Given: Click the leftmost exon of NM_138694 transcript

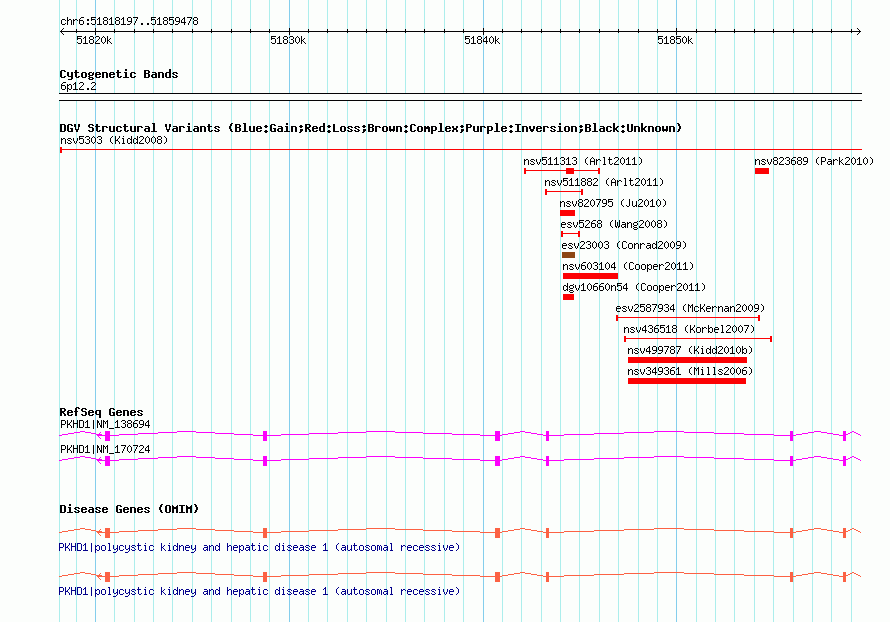Looking at the screenshot, I should [x=107, y=436].
